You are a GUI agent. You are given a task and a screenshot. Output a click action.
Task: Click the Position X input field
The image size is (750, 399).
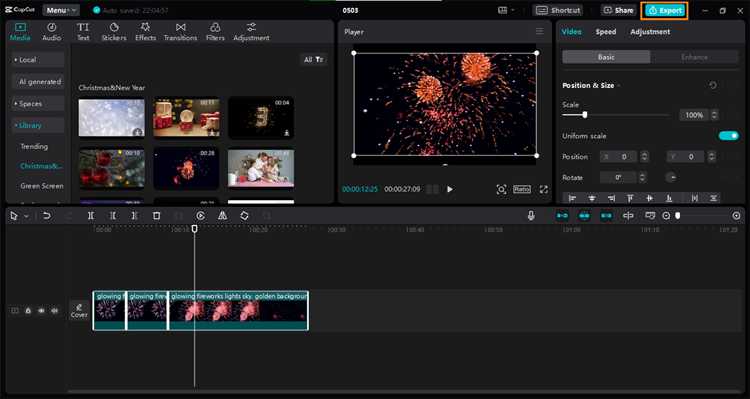click(x=618, y=157)
